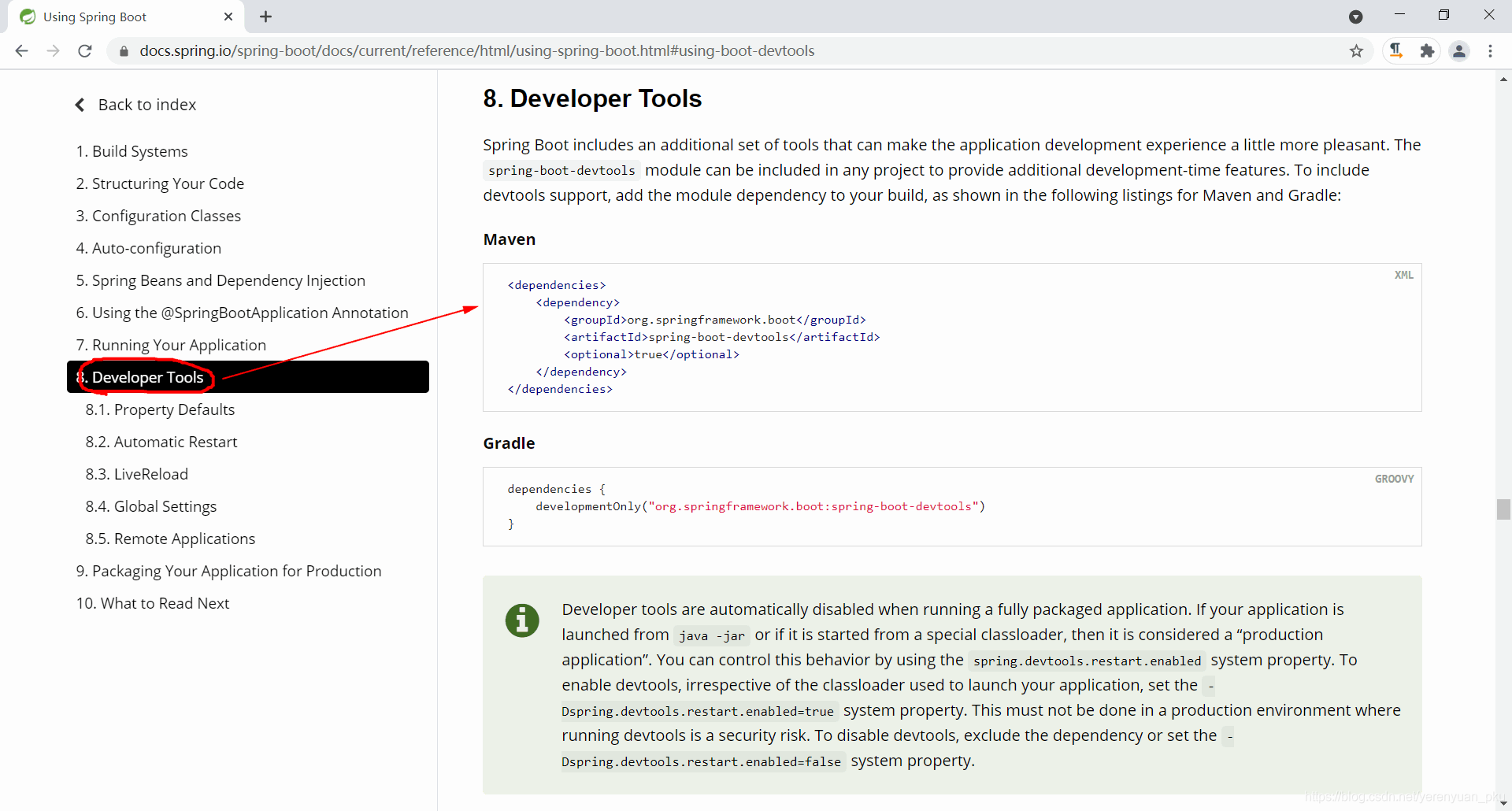Click the groupId org.springframework.boot line

click(x=714, y=320)
